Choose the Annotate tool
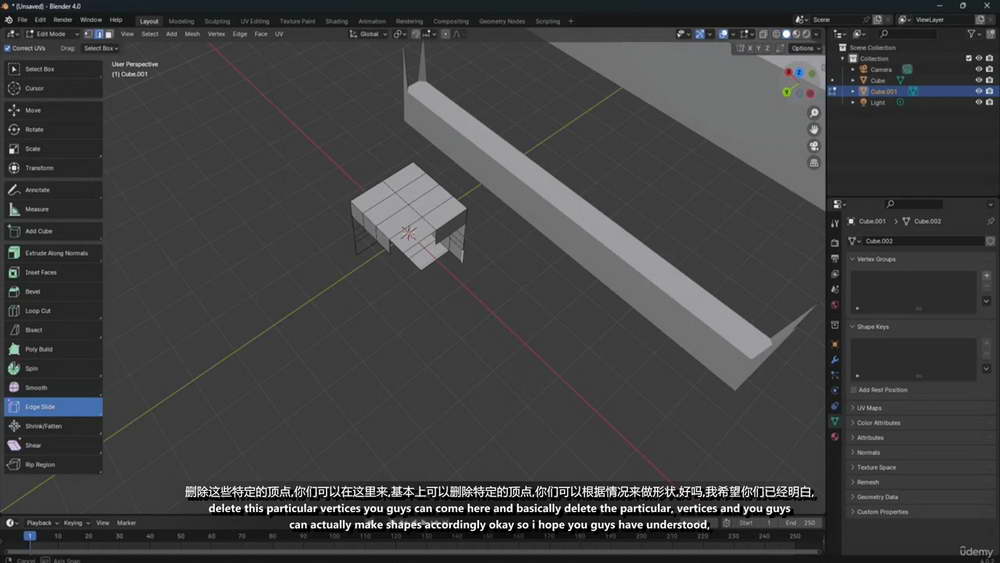This screenshot has width=1000, height=563. [x=53, y=190]
